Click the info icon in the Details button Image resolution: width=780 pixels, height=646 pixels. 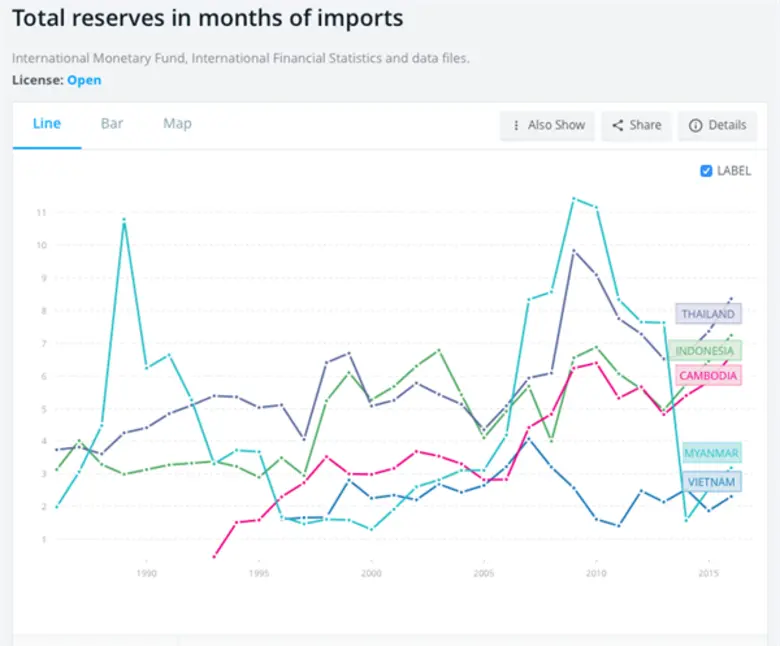pos(695,126)
